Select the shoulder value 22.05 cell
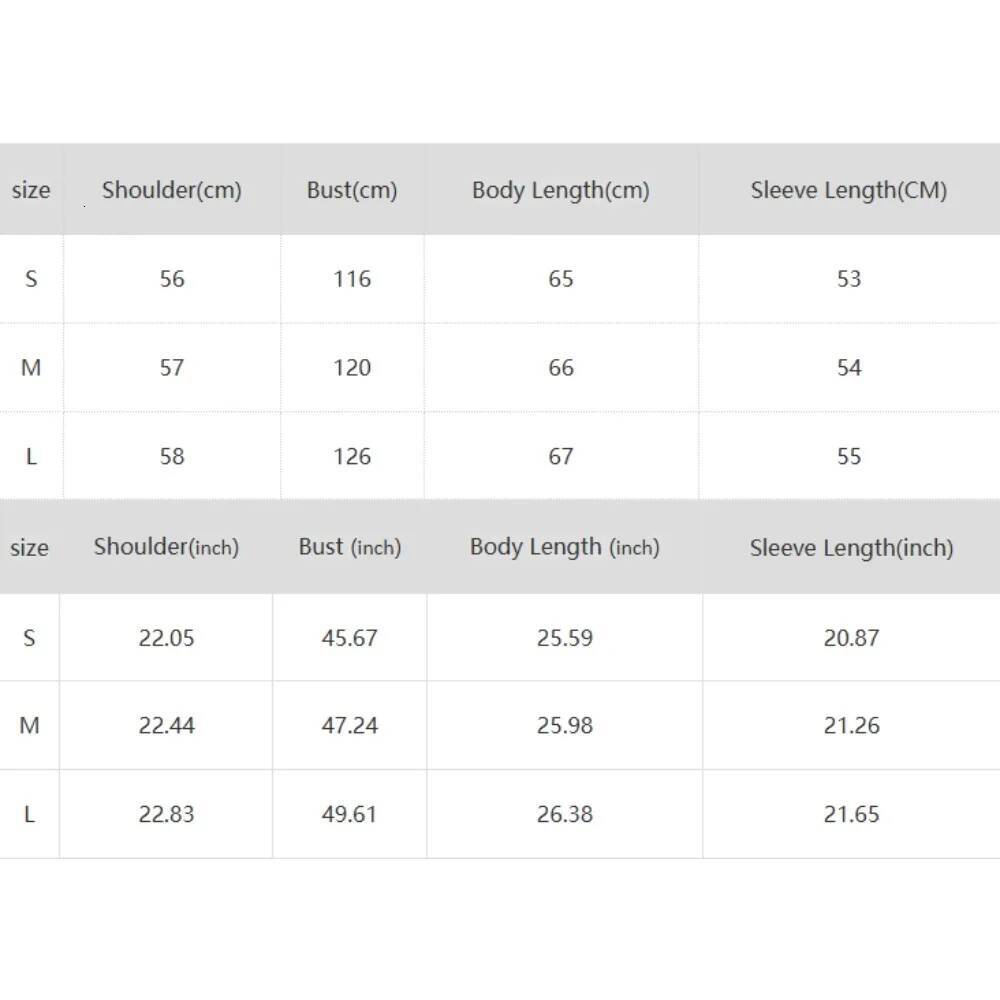This screenshot has height=1000, width=1000. pos(166,638)
